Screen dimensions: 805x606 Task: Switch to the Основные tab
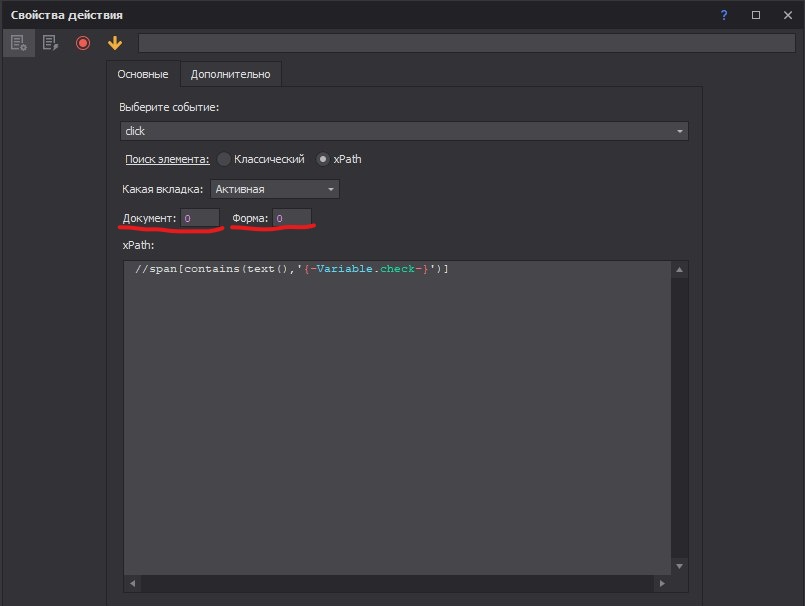tap(143, 74)
